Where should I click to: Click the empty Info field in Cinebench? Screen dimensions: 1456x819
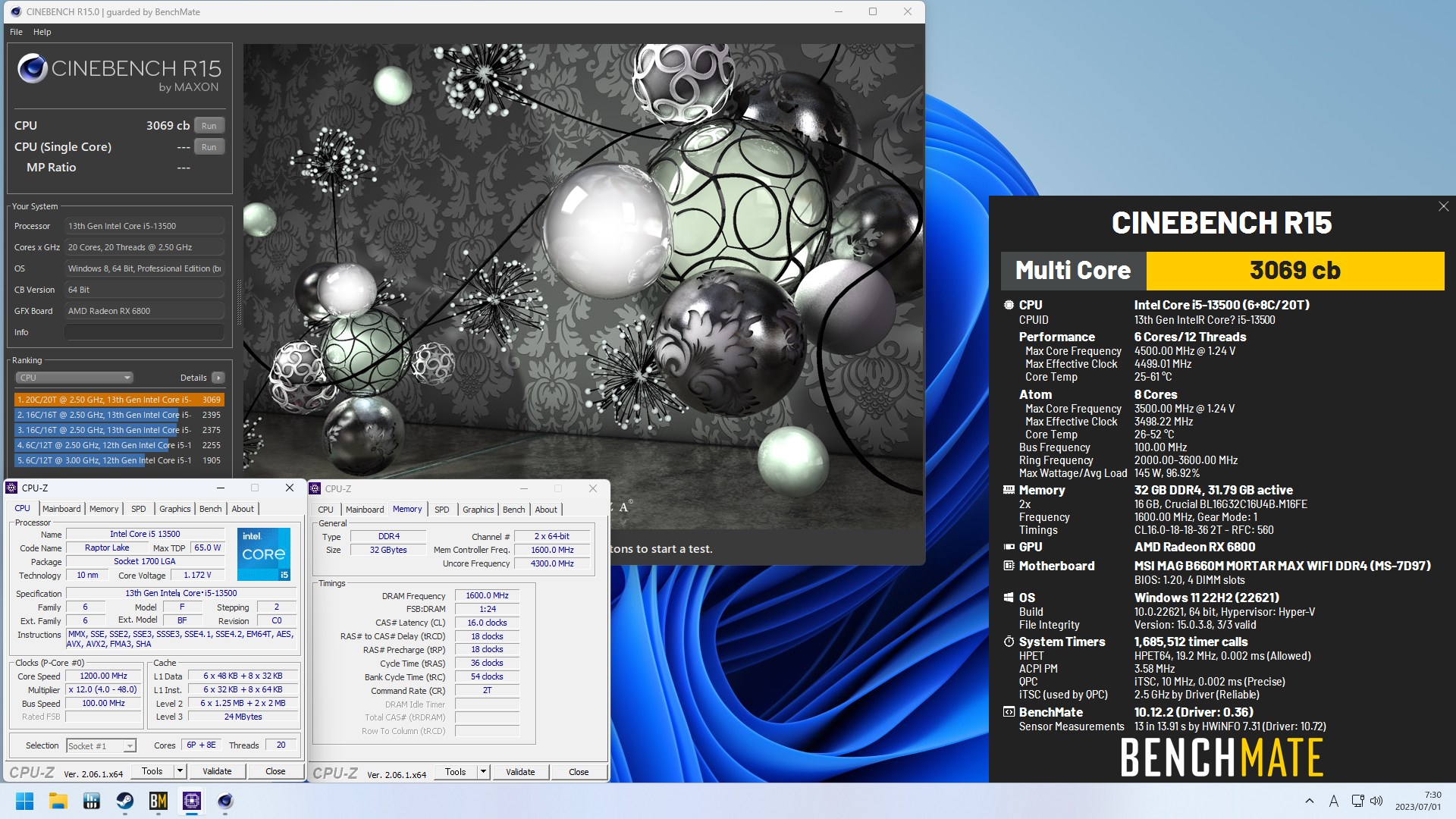pyautogui.click(x=144, y=332)
